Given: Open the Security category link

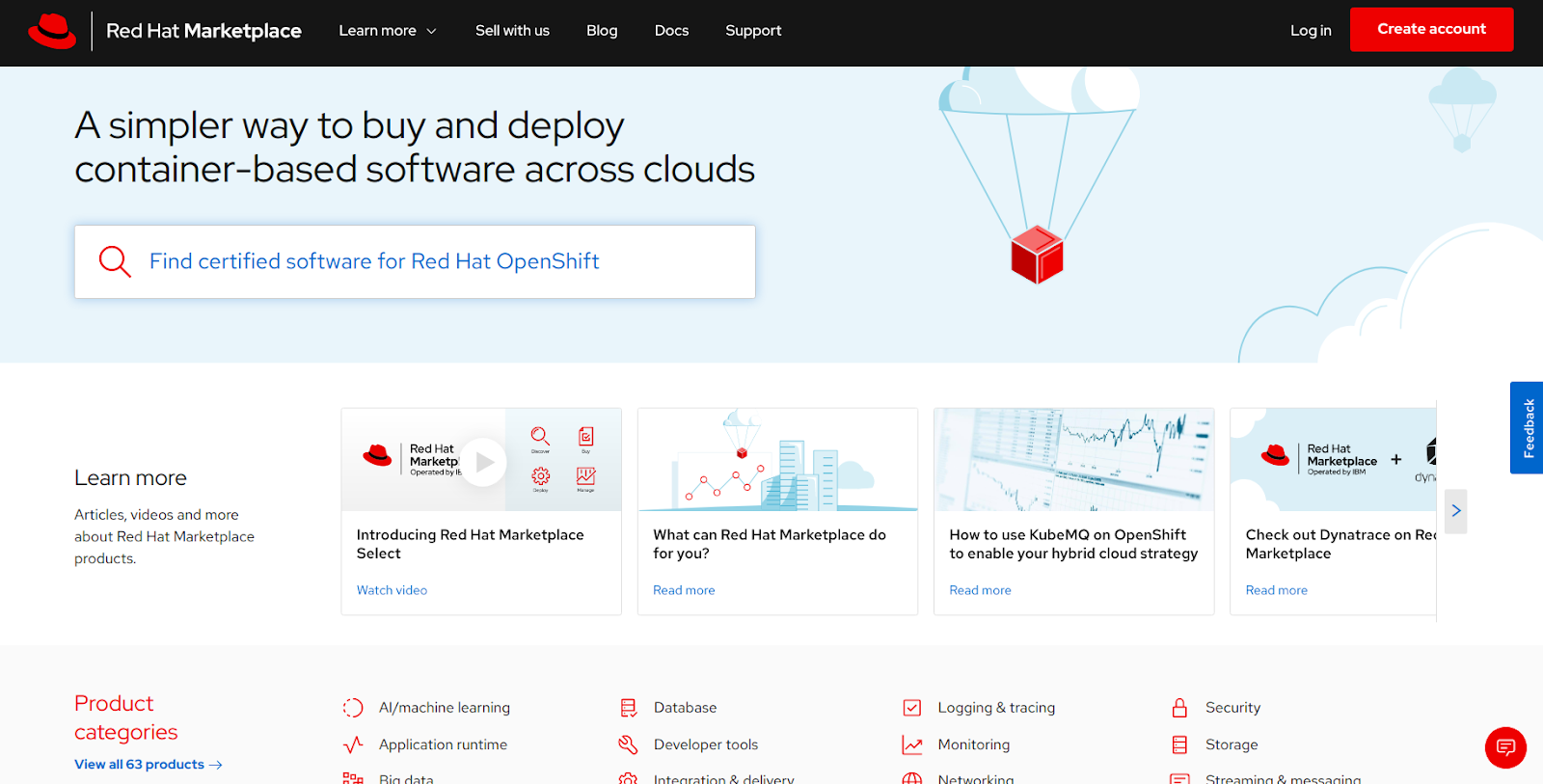Looking at the screenshot, I should (x=1232, y=708).
